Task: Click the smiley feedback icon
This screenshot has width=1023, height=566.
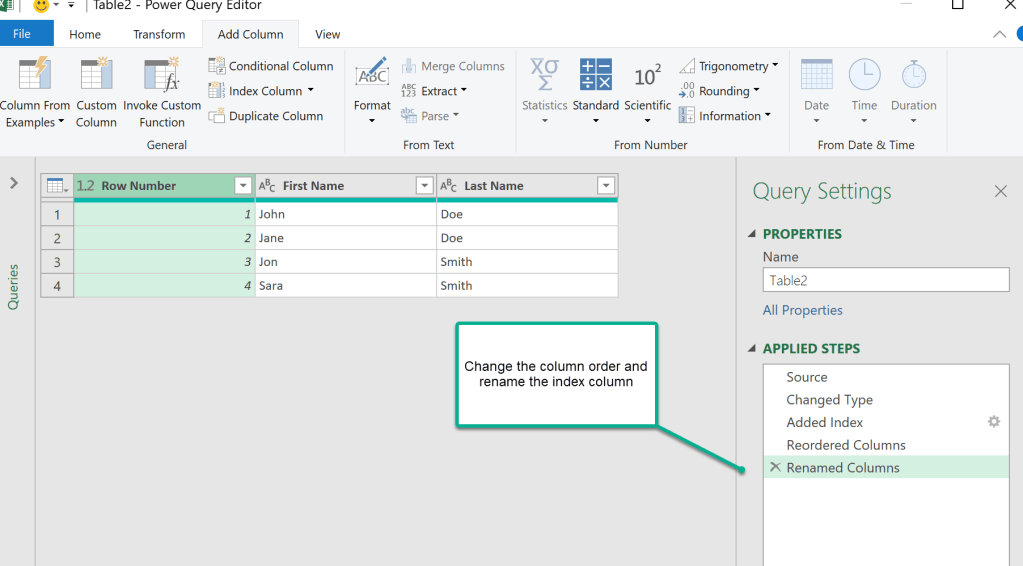Action: (41, 6)
